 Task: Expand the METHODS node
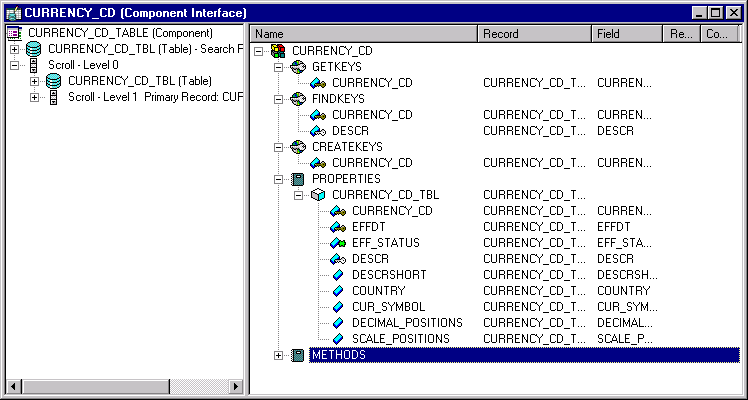tap(278, 355)
